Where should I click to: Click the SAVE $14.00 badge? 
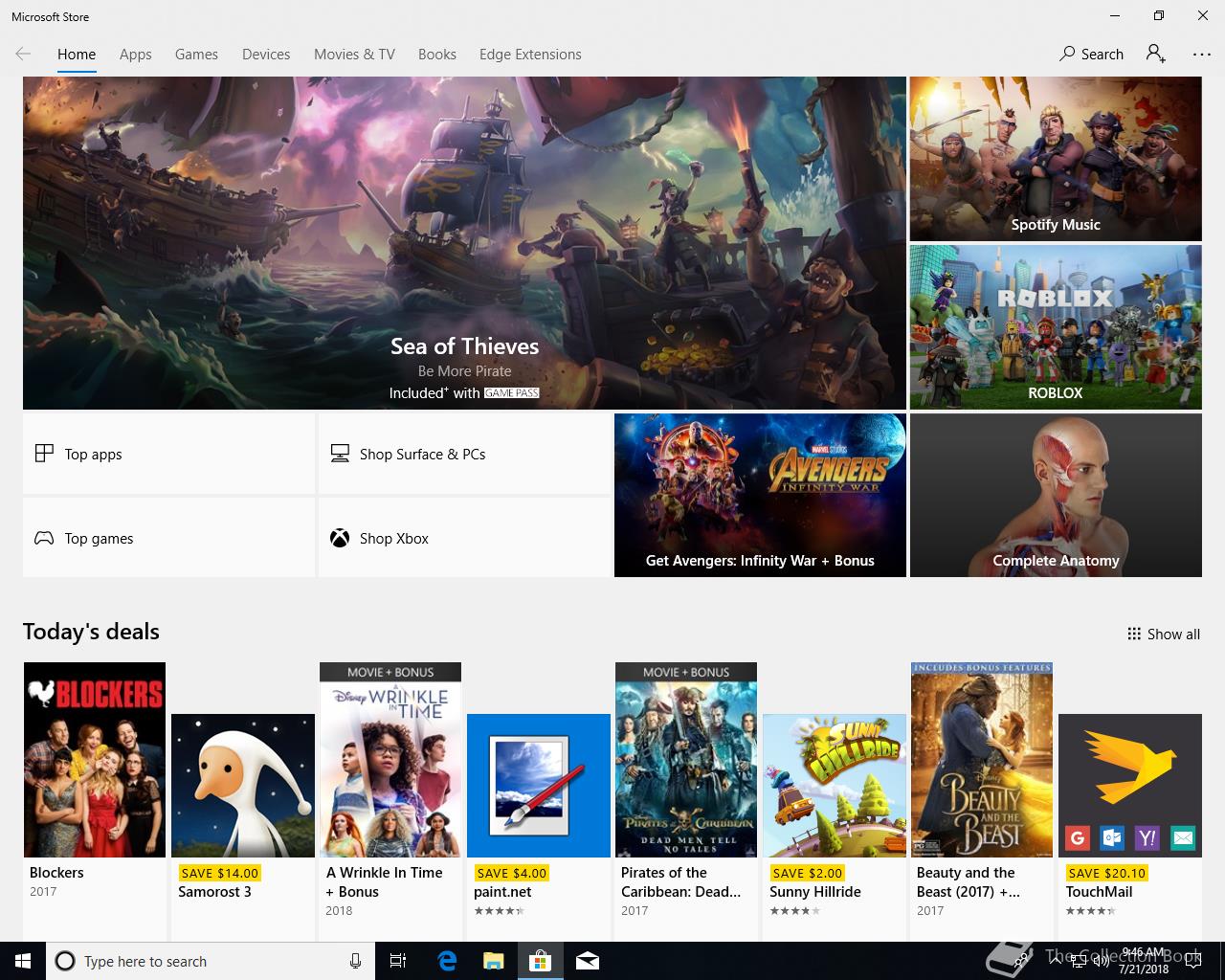[219, 873]
